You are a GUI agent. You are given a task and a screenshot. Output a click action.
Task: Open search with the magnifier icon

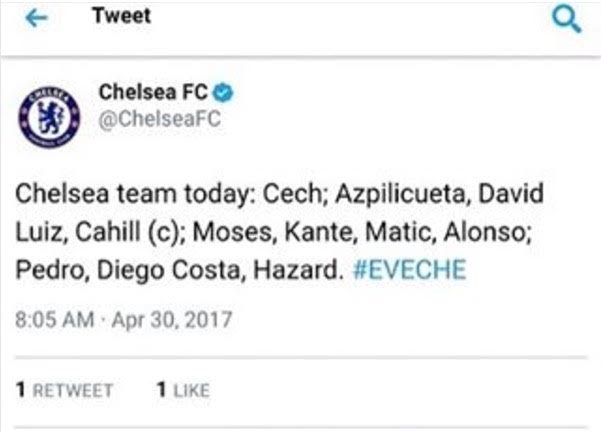pyautogui.click(x=565, y=20)
